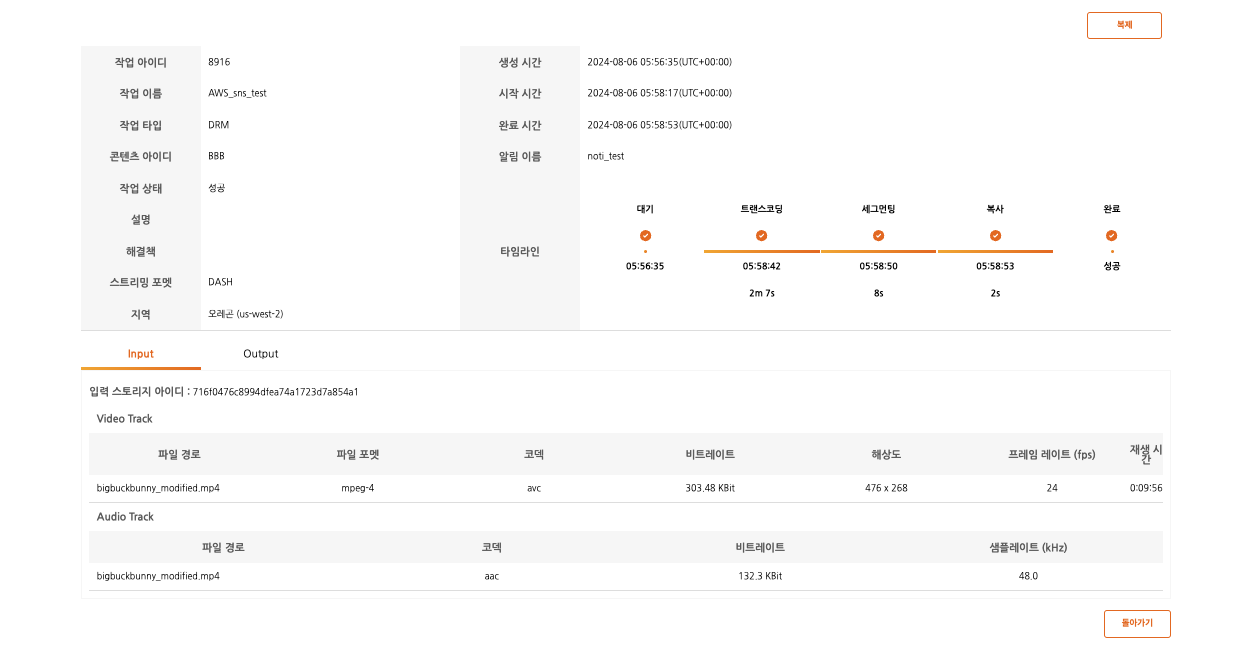Click the 비트레이트 header in Video Track
The height and width of the screenshot is (664, 1248).
[x=710, y=455]
